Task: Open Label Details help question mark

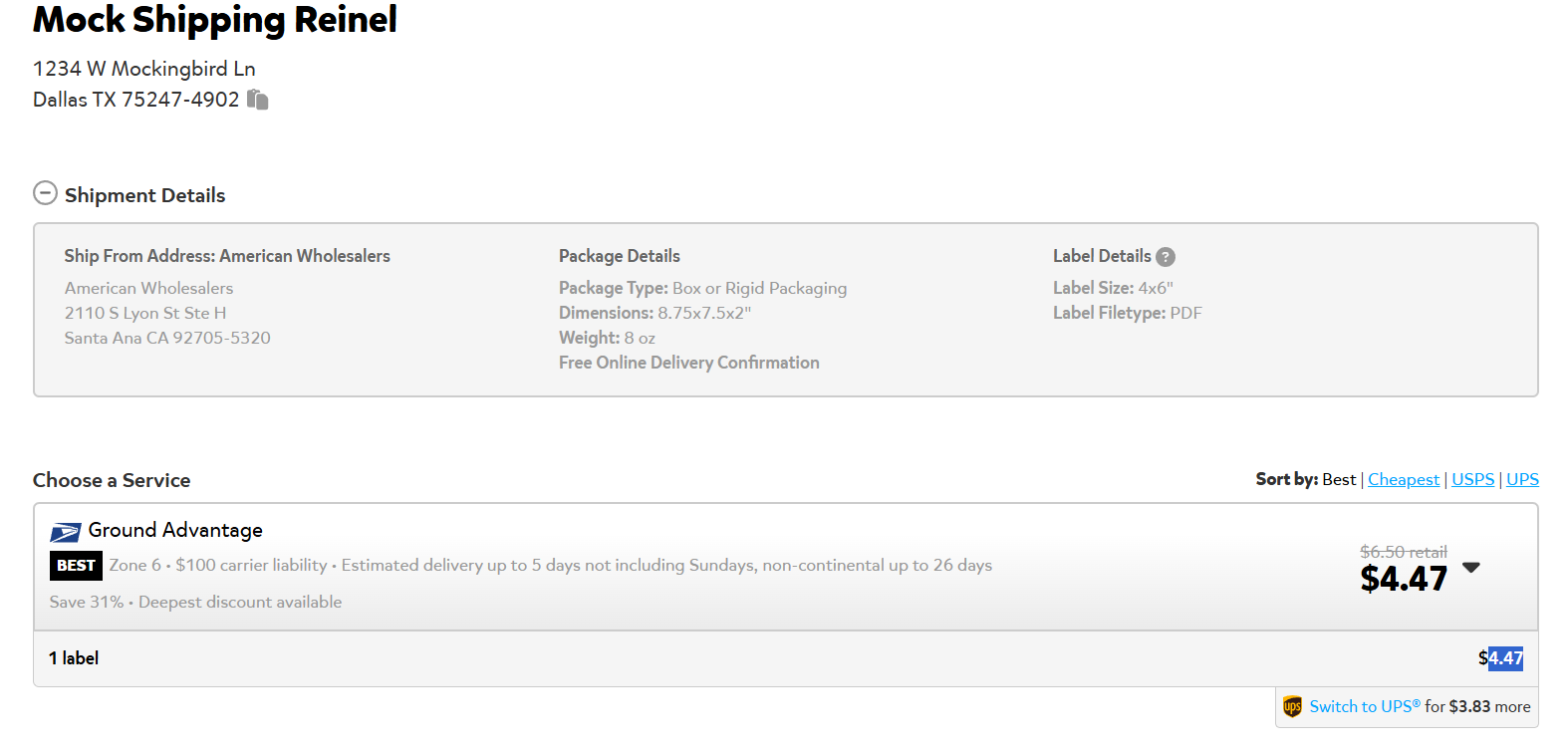Action: (x=1166, y=257)
